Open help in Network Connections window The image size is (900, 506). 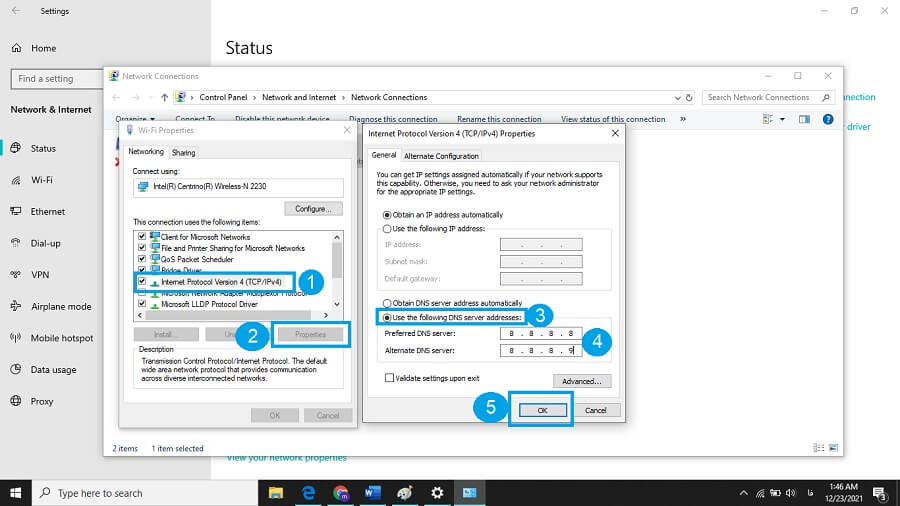[x=828, y=119]
